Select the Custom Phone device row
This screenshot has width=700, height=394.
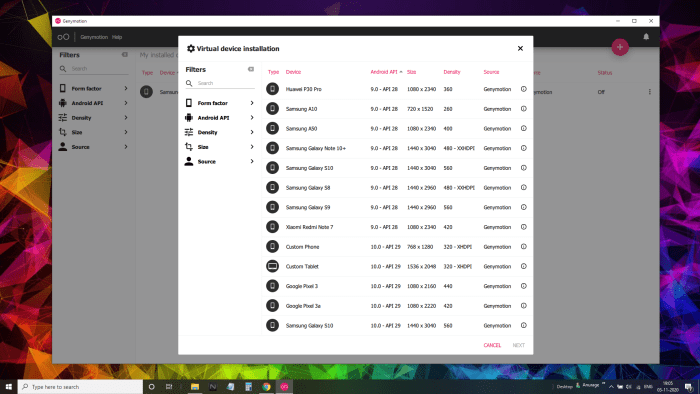point(397,246)
